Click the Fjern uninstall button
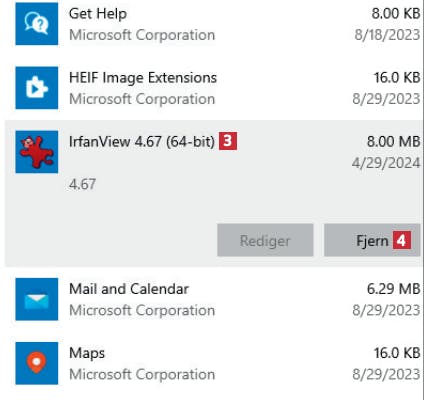 372,240
